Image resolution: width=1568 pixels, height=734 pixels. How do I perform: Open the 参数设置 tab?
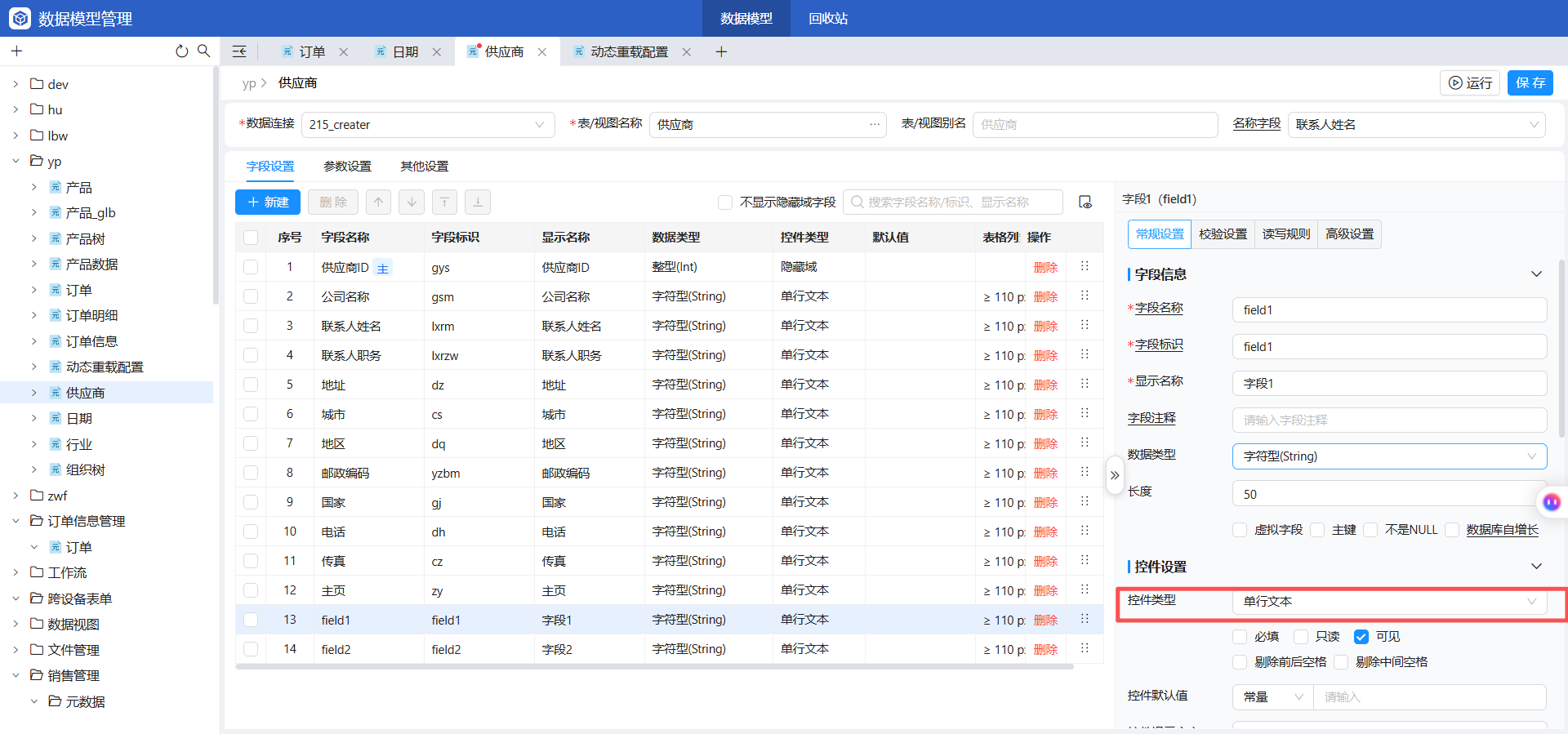[347, 167]
